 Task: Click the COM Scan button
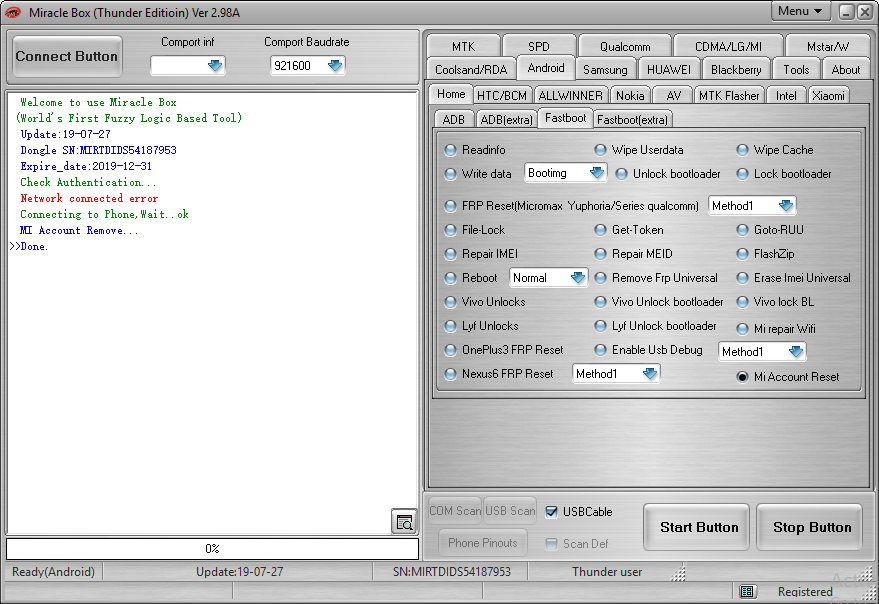(455, 510)
